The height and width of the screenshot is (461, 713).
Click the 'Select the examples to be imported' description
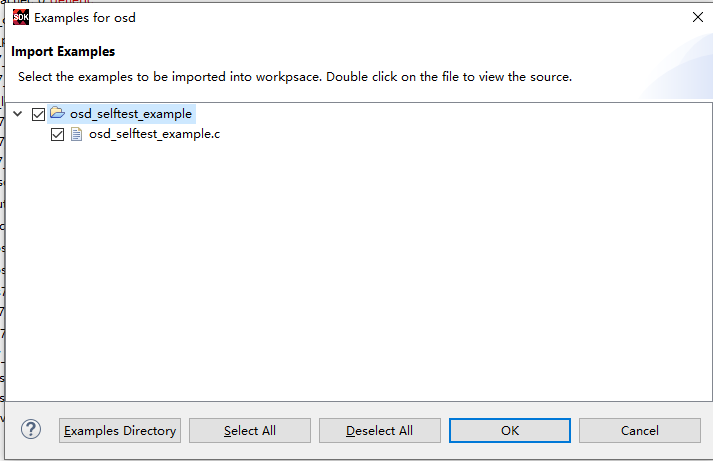(295, 76)
